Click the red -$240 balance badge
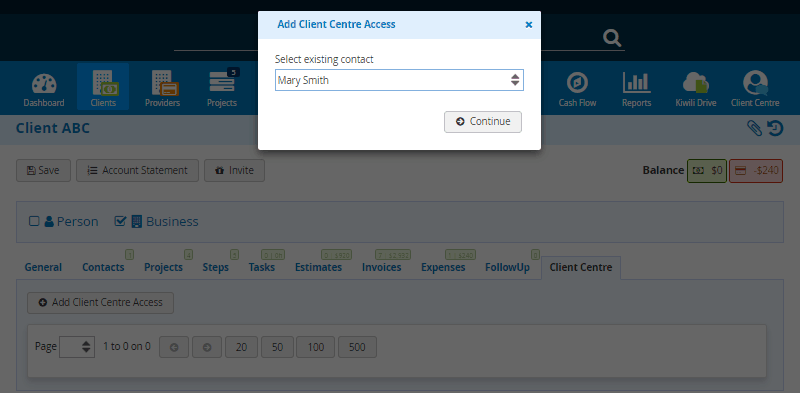Viewport: 800px width, 393px height. tap(756, 170)
